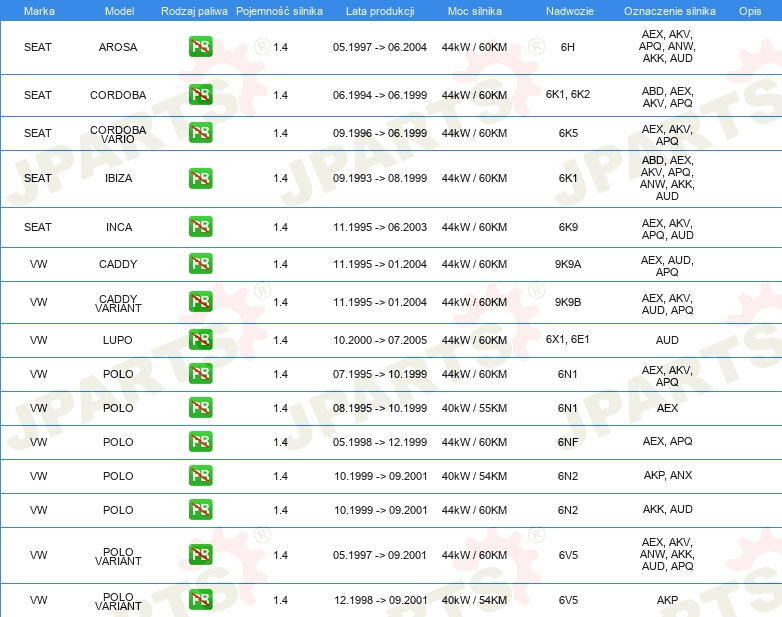Select the AROSA model cell
The width and height of the screenshot is (782, 617).
118,47
